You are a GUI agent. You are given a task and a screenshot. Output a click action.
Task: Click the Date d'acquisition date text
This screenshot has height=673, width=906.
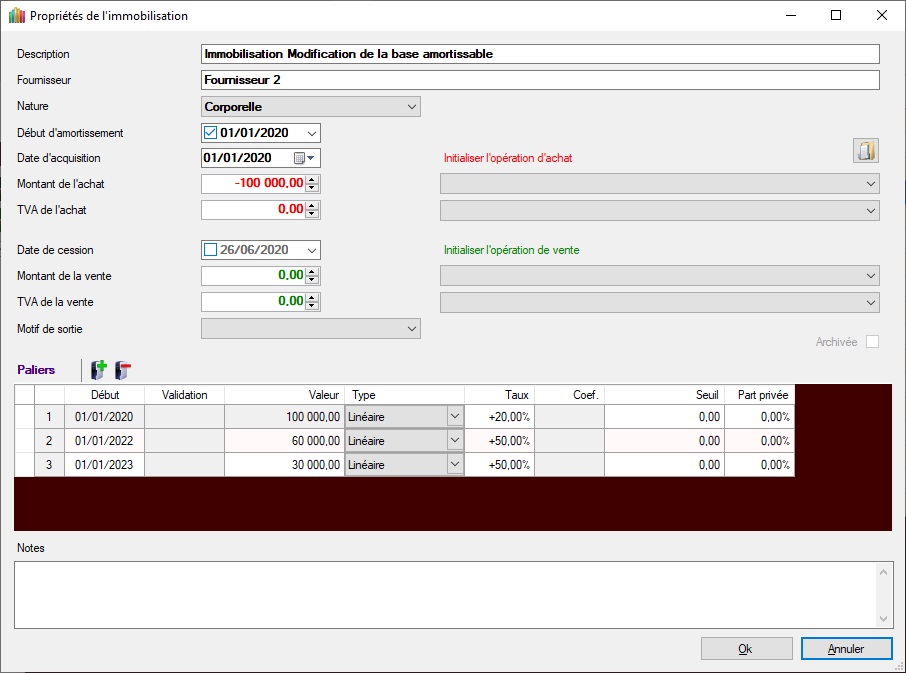[237, 158]
